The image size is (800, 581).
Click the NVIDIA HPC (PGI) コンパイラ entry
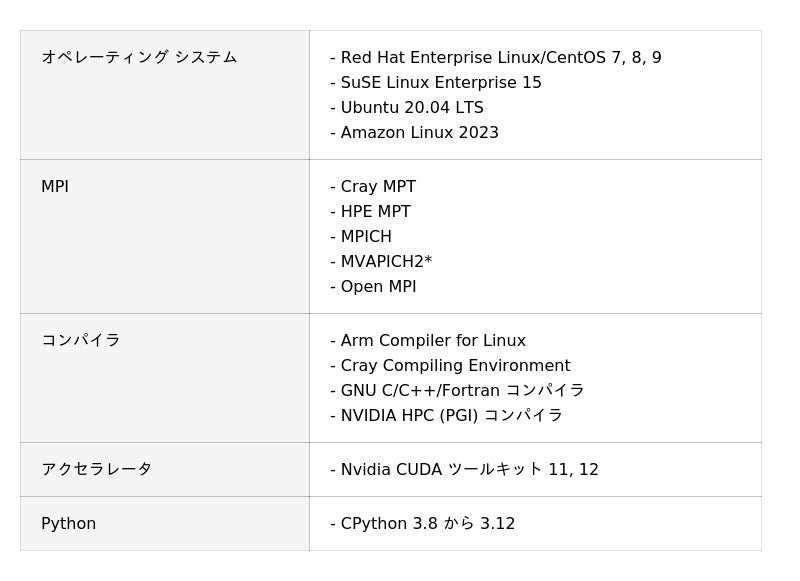(446, 416)
